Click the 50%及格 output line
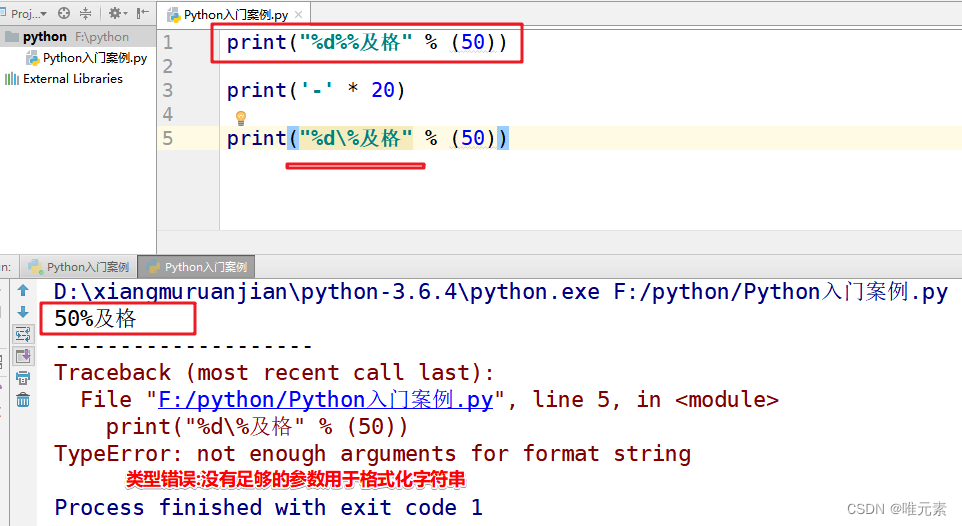 (95, 318)
